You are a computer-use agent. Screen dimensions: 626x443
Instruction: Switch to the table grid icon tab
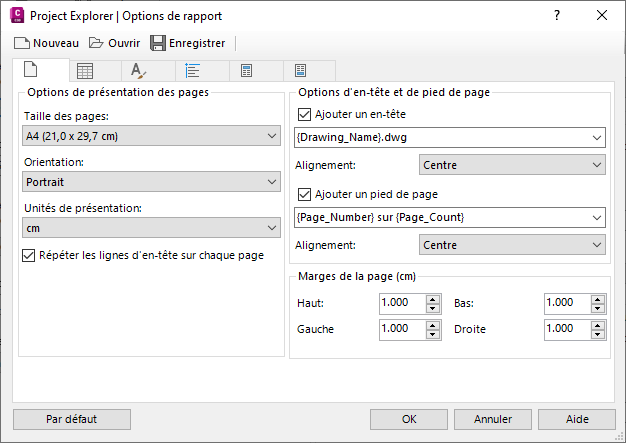[86, 71]
